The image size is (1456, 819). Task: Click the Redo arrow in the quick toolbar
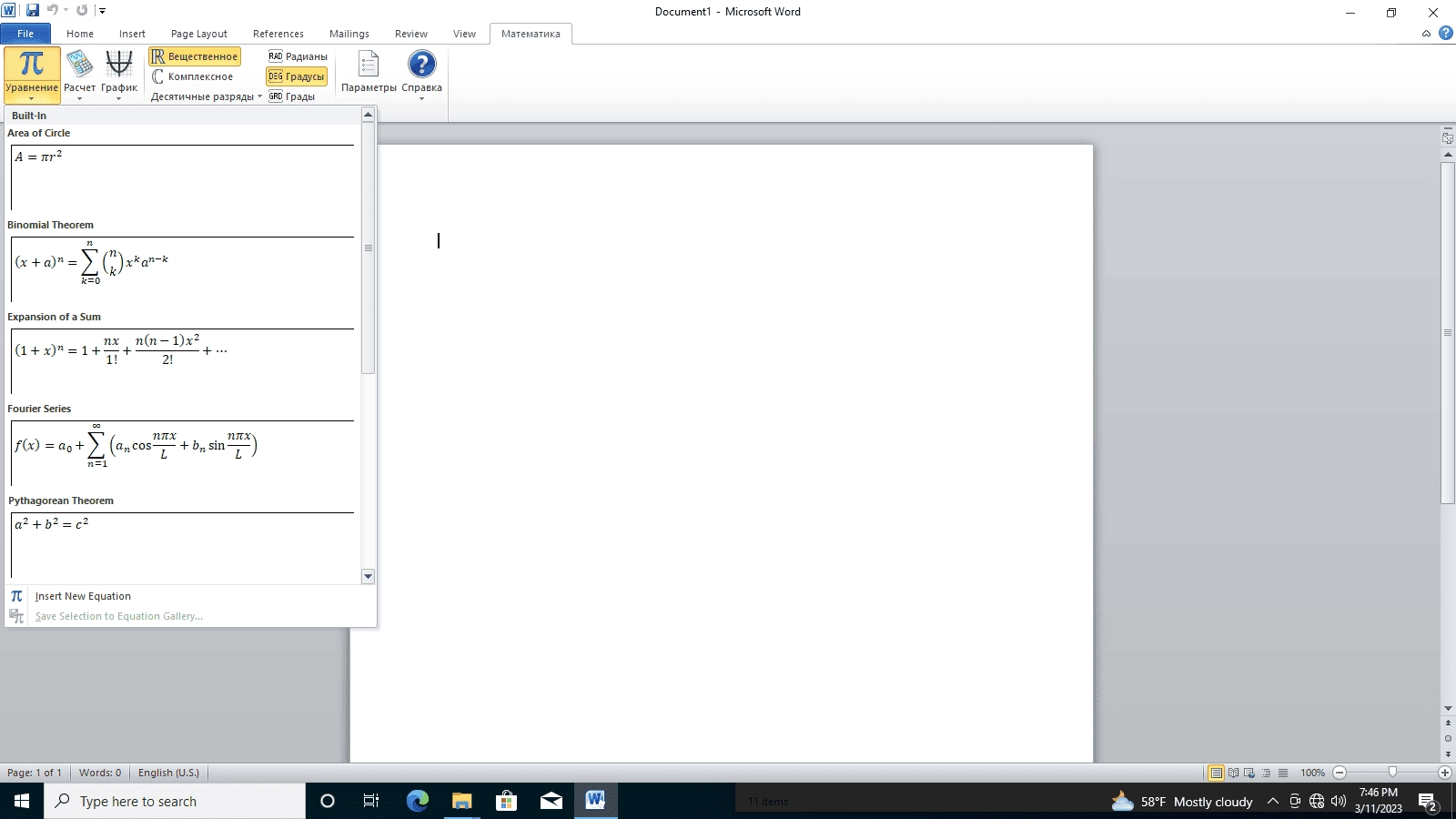pyautogui.click(x=82, y=11)
